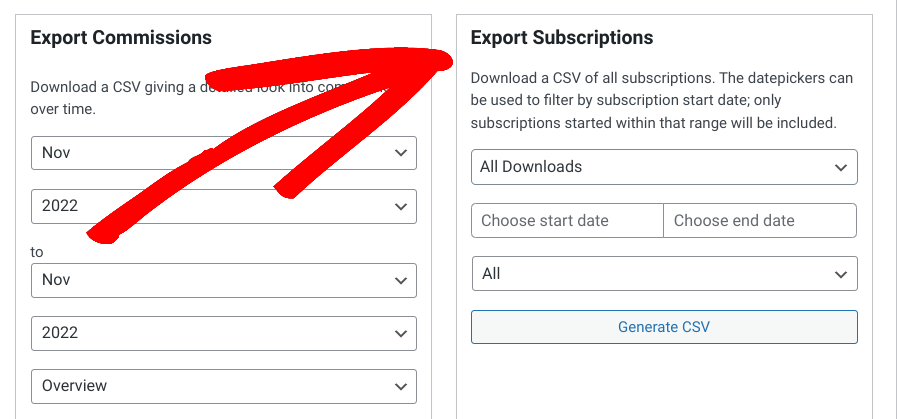Screen dimensions: 897x419
Task: Click the "to" label between date ranges
Action: click(x=37, y=252)
